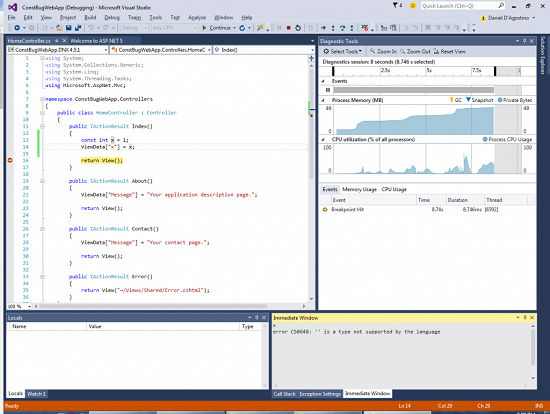Switch to Exception Settings tab
Screen dimensions: 550x414
pos(320,394)
